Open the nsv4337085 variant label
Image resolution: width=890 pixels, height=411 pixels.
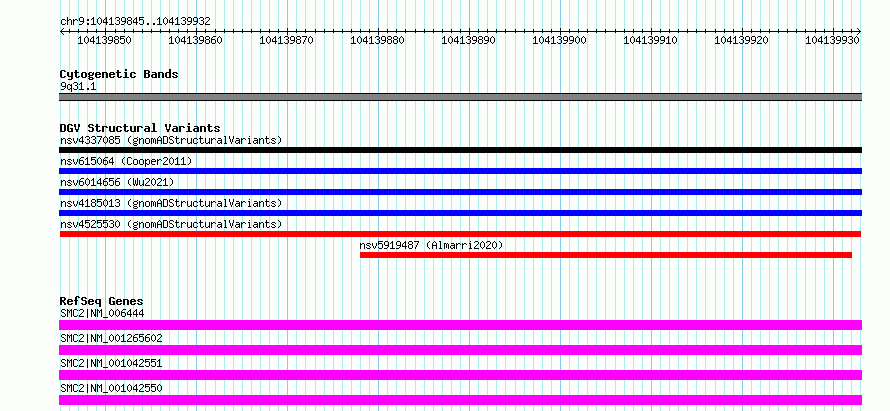tap(171, 140)
